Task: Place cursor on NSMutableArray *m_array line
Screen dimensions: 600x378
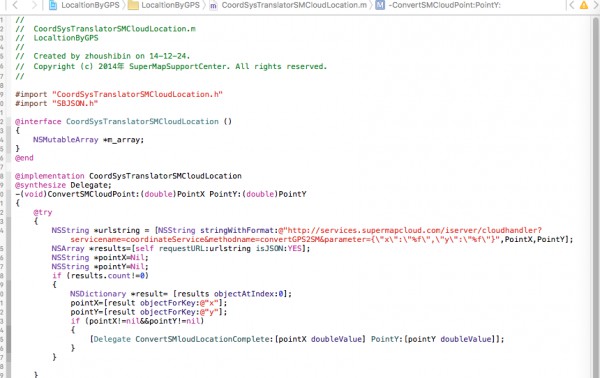Action: click(88, 140)
